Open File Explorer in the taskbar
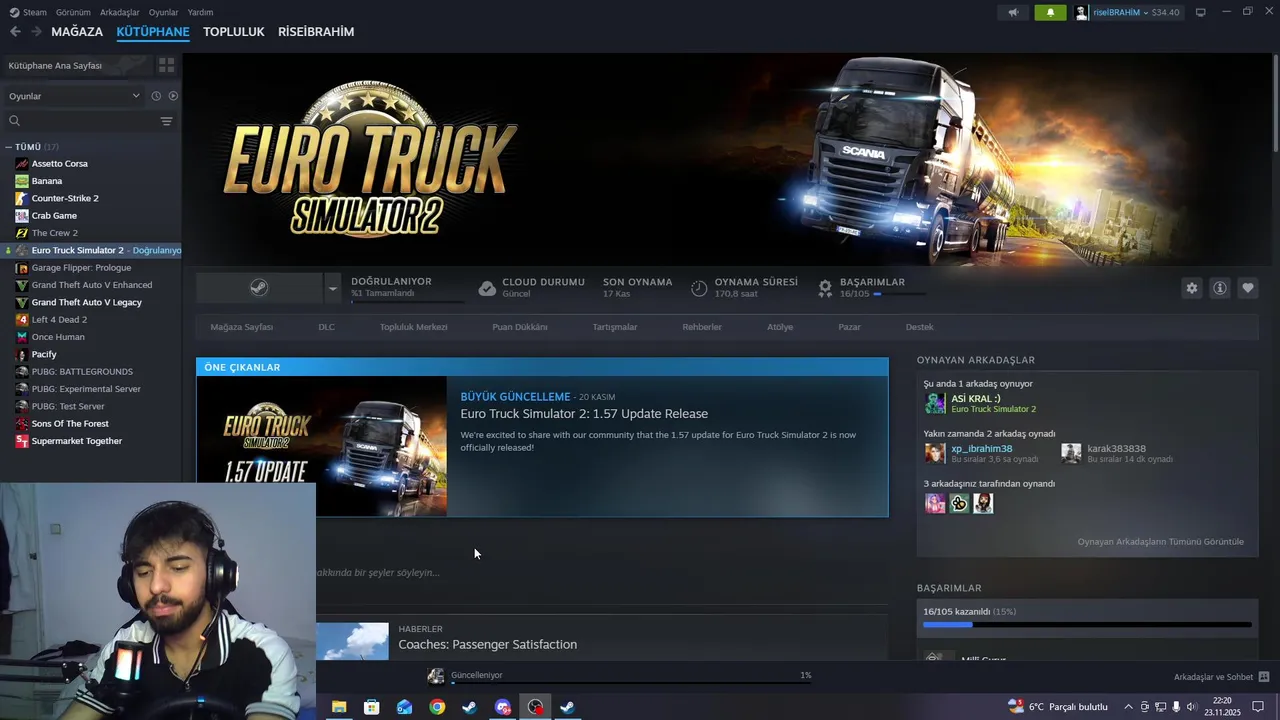The height and width of the screenshot is (720, 1280). coord(339,707)
